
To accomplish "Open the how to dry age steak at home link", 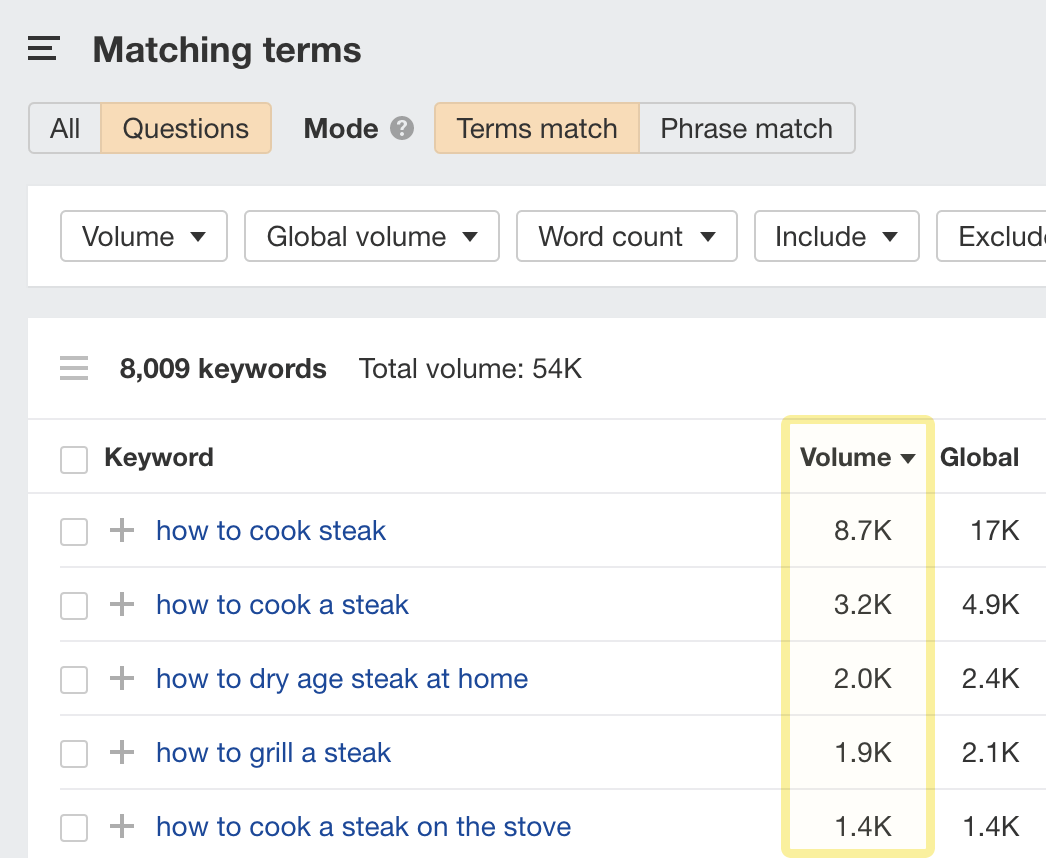I will [342, 679].
